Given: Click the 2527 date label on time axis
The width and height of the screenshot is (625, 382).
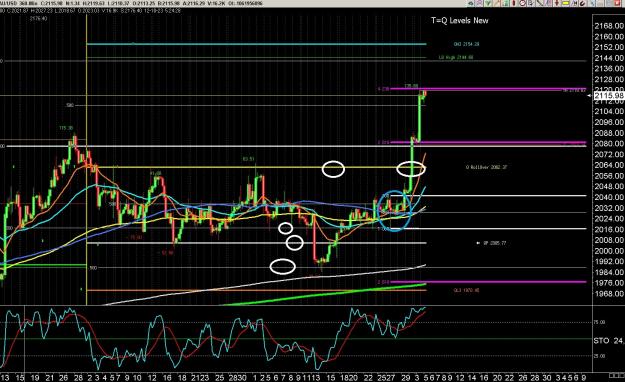Looking at the screenshot, I should [x=386, y=378].
